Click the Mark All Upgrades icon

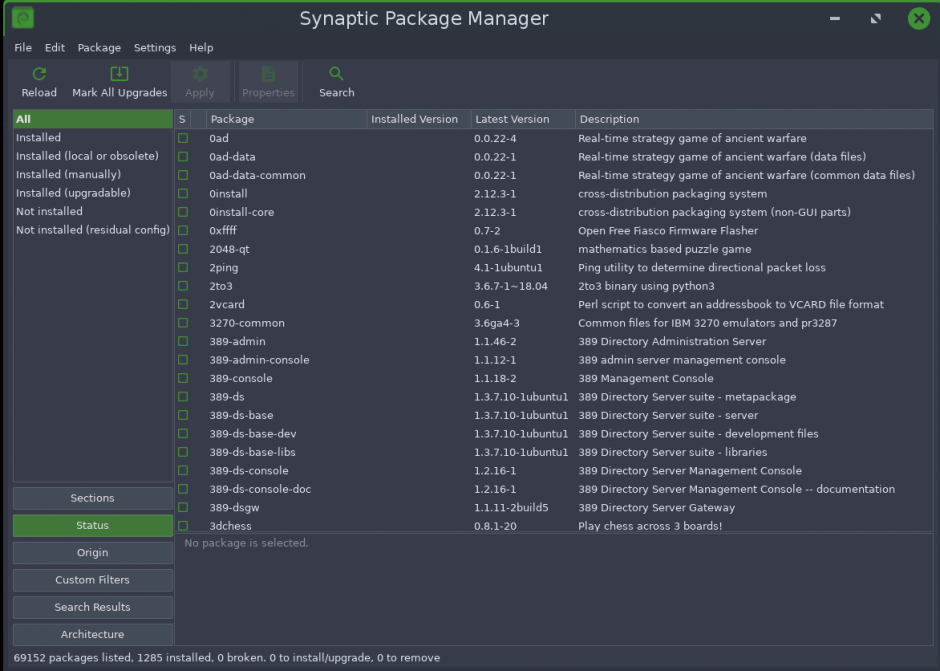click(119, 80)
